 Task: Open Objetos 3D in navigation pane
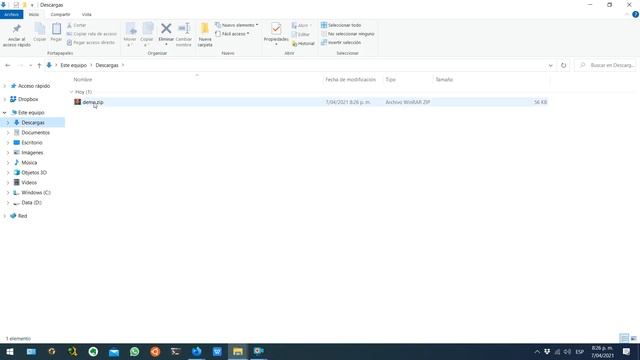34,173
